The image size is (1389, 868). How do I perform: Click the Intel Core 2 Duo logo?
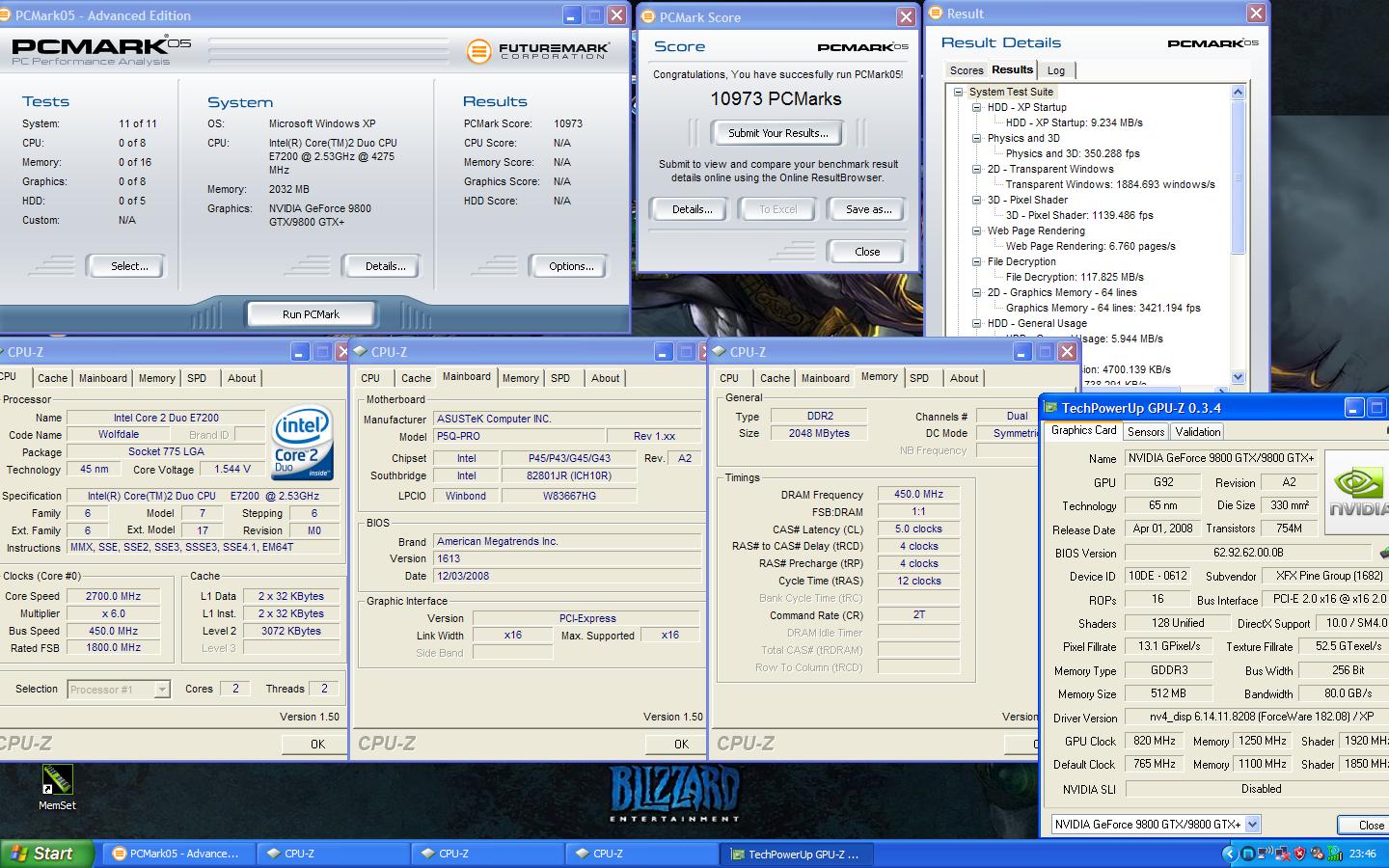(303, 442)
